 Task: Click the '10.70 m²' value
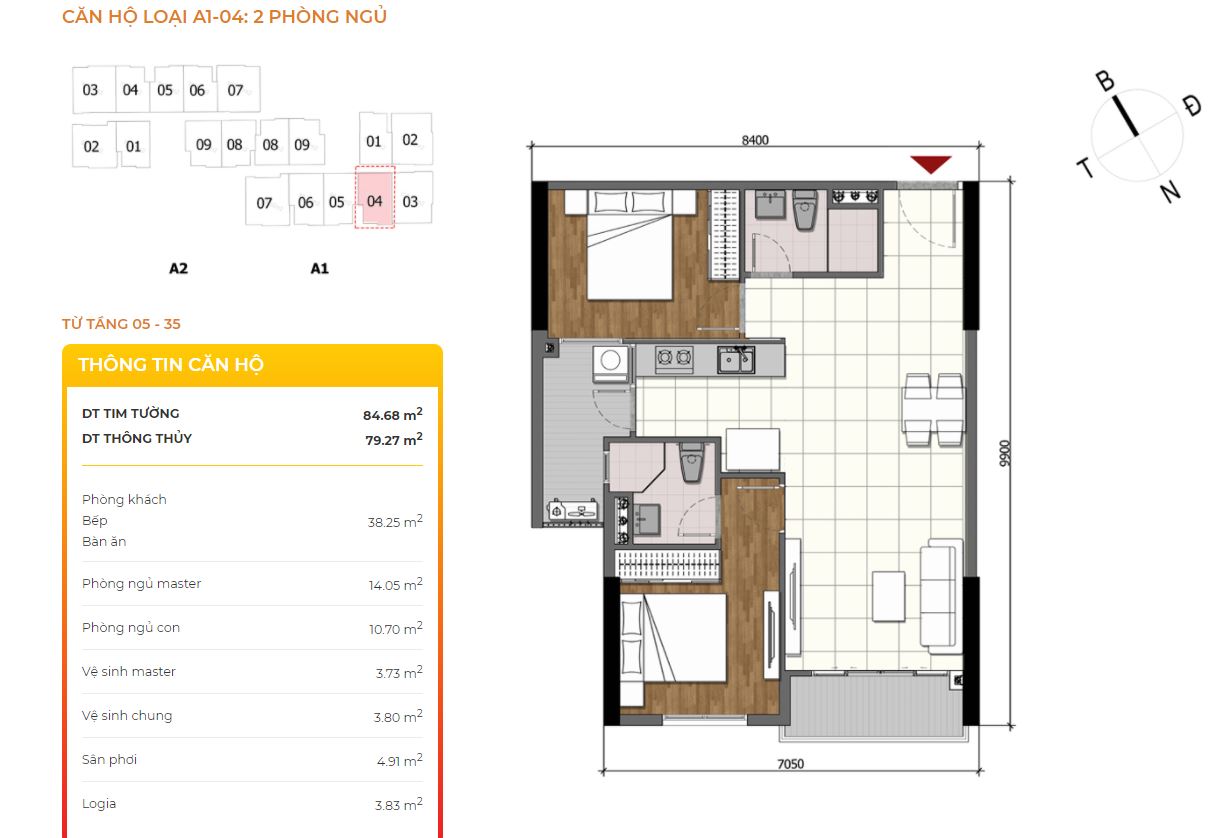(x=395, y=629)
